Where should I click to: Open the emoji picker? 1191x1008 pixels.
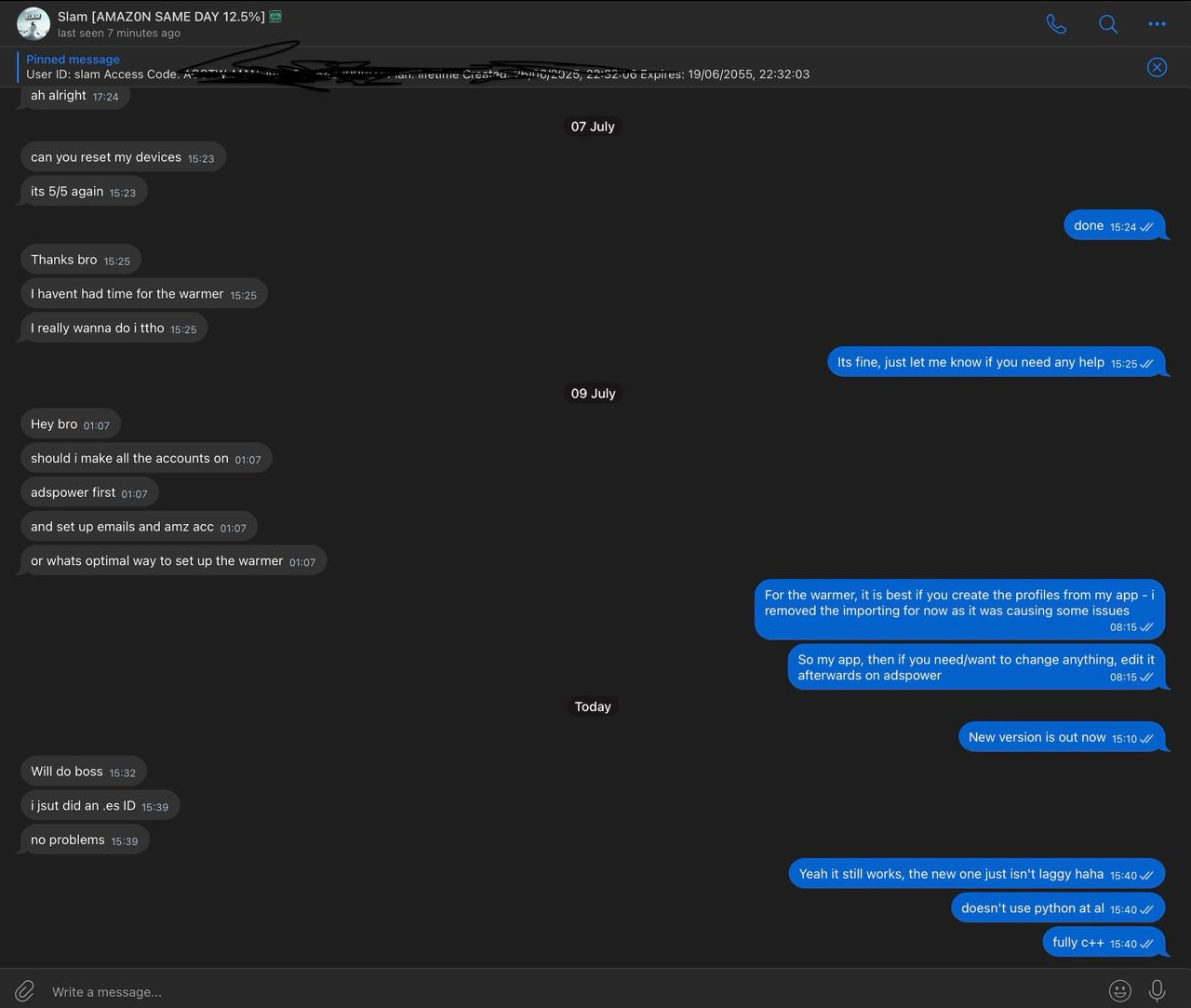click(x=1120, y=991)
